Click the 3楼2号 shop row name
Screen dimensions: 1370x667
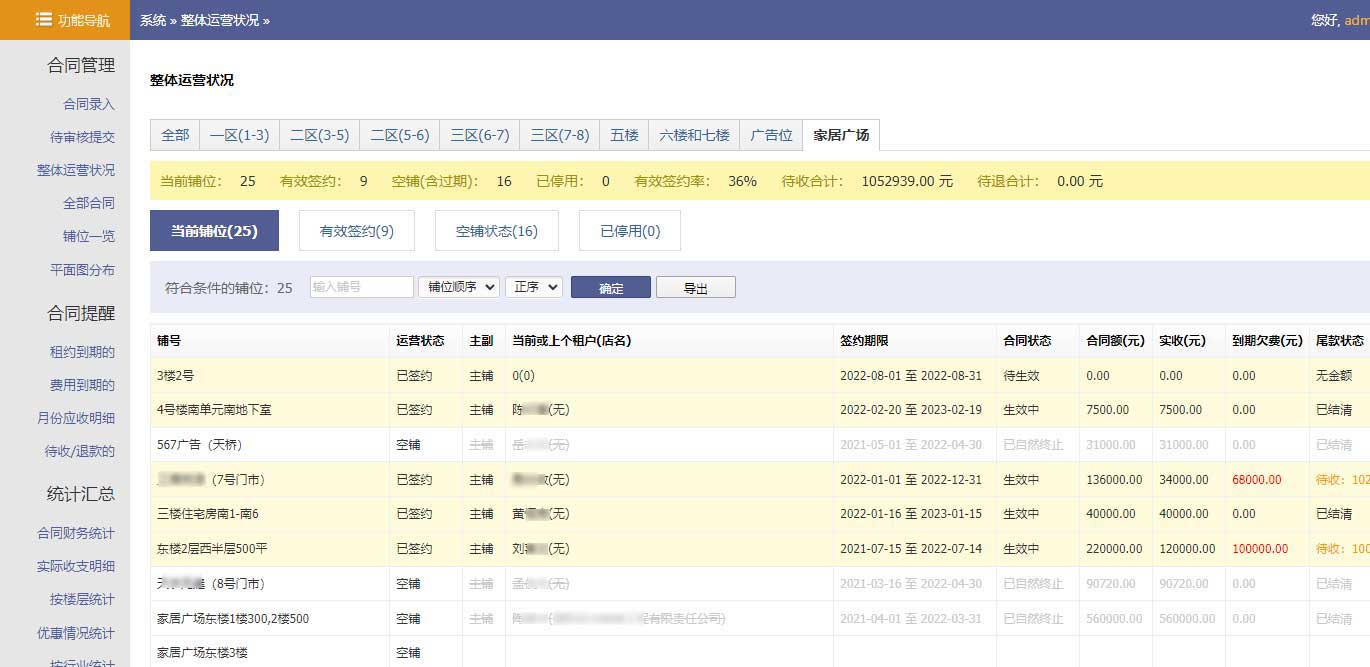point(175,376)
